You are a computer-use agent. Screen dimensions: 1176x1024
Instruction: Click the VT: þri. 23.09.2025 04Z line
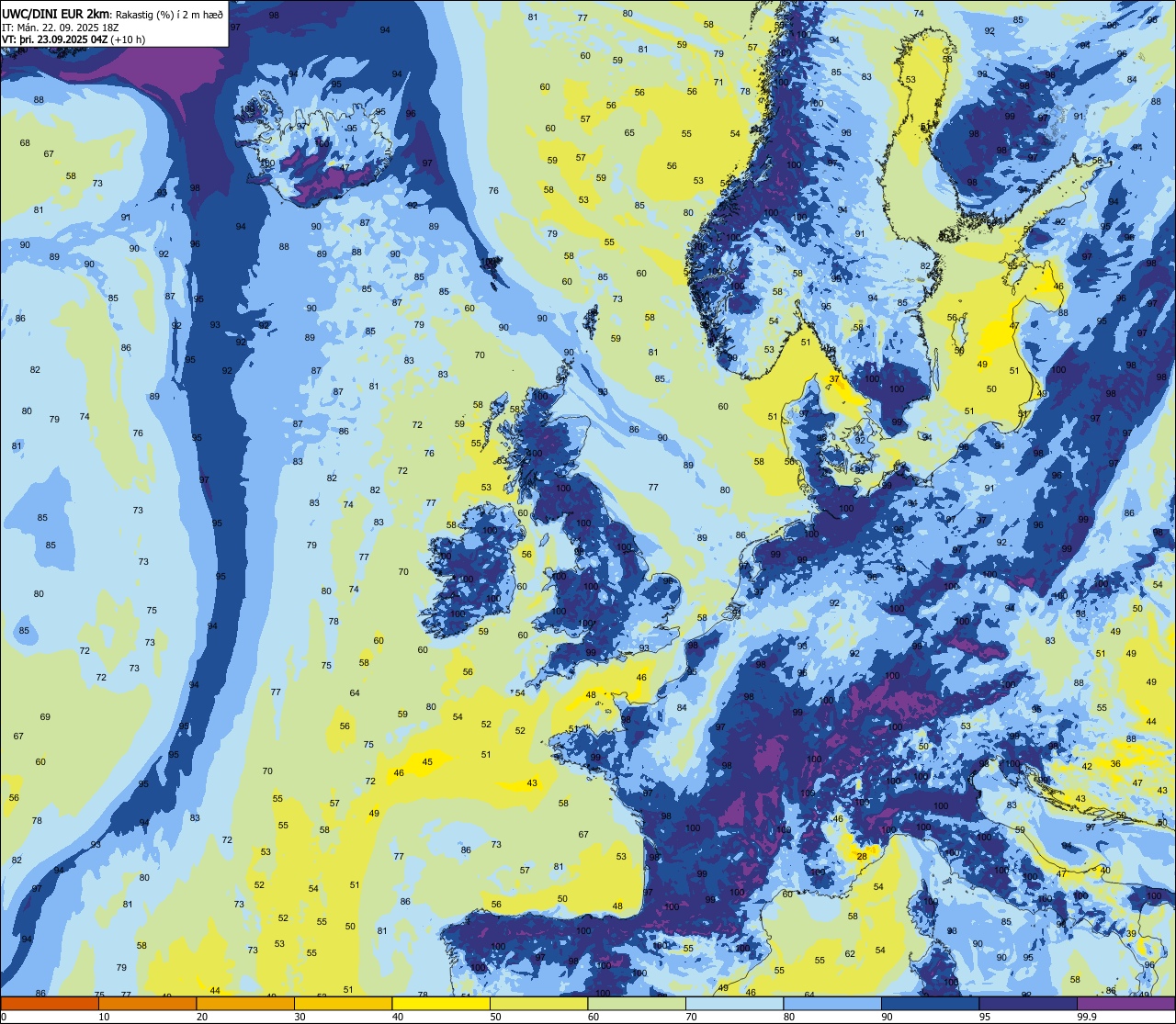(73, 39)
